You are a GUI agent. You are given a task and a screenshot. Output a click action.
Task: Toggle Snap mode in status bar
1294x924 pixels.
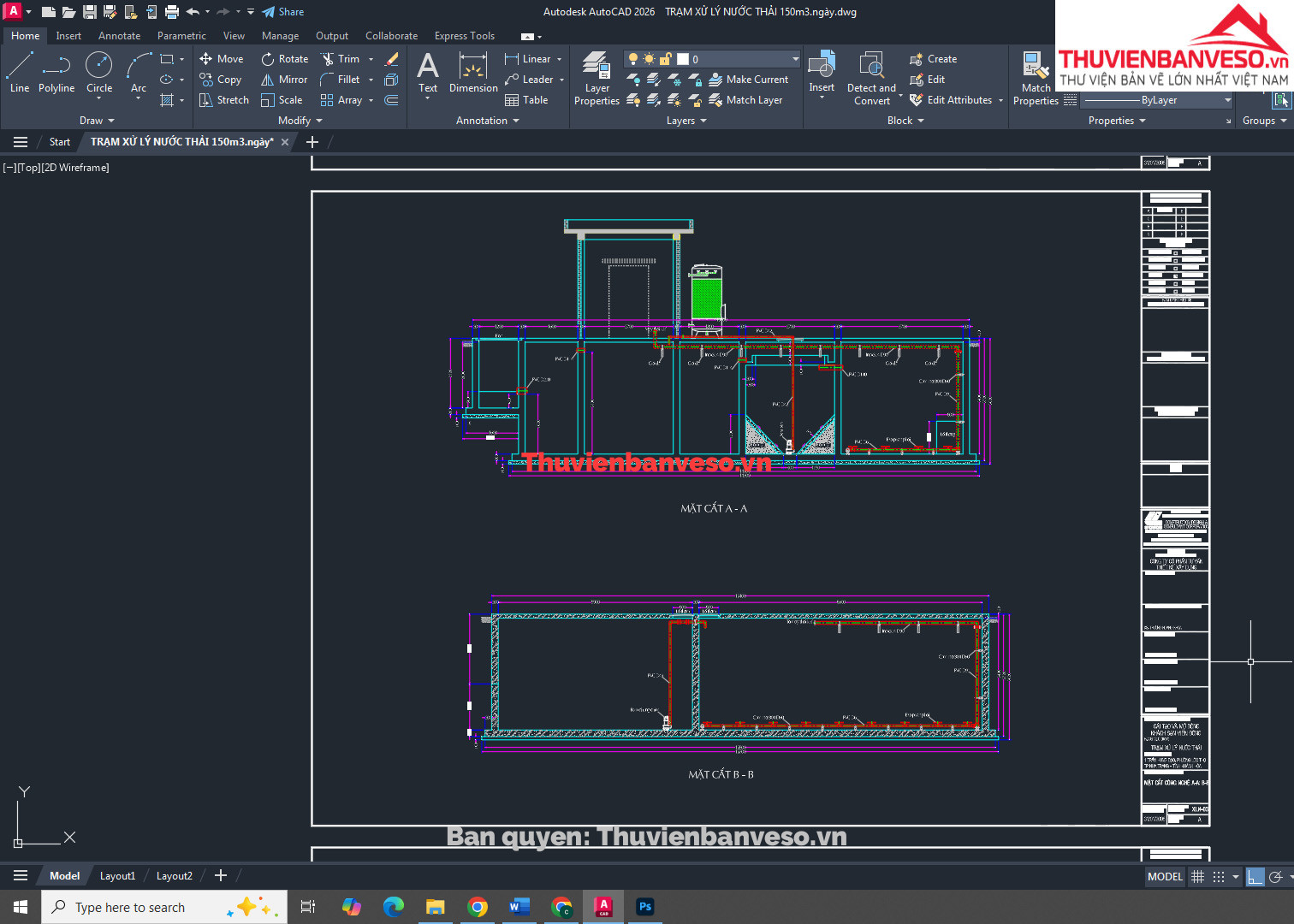[x=1219, y=876]
